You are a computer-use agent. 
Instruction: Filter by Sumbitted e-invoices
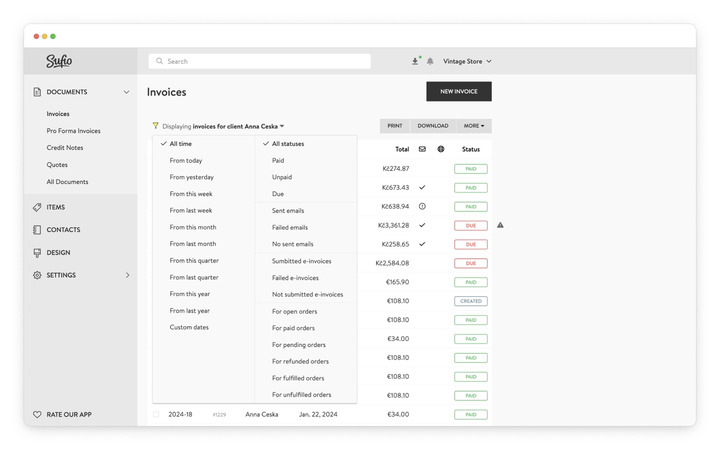click(x=302, y=261)
